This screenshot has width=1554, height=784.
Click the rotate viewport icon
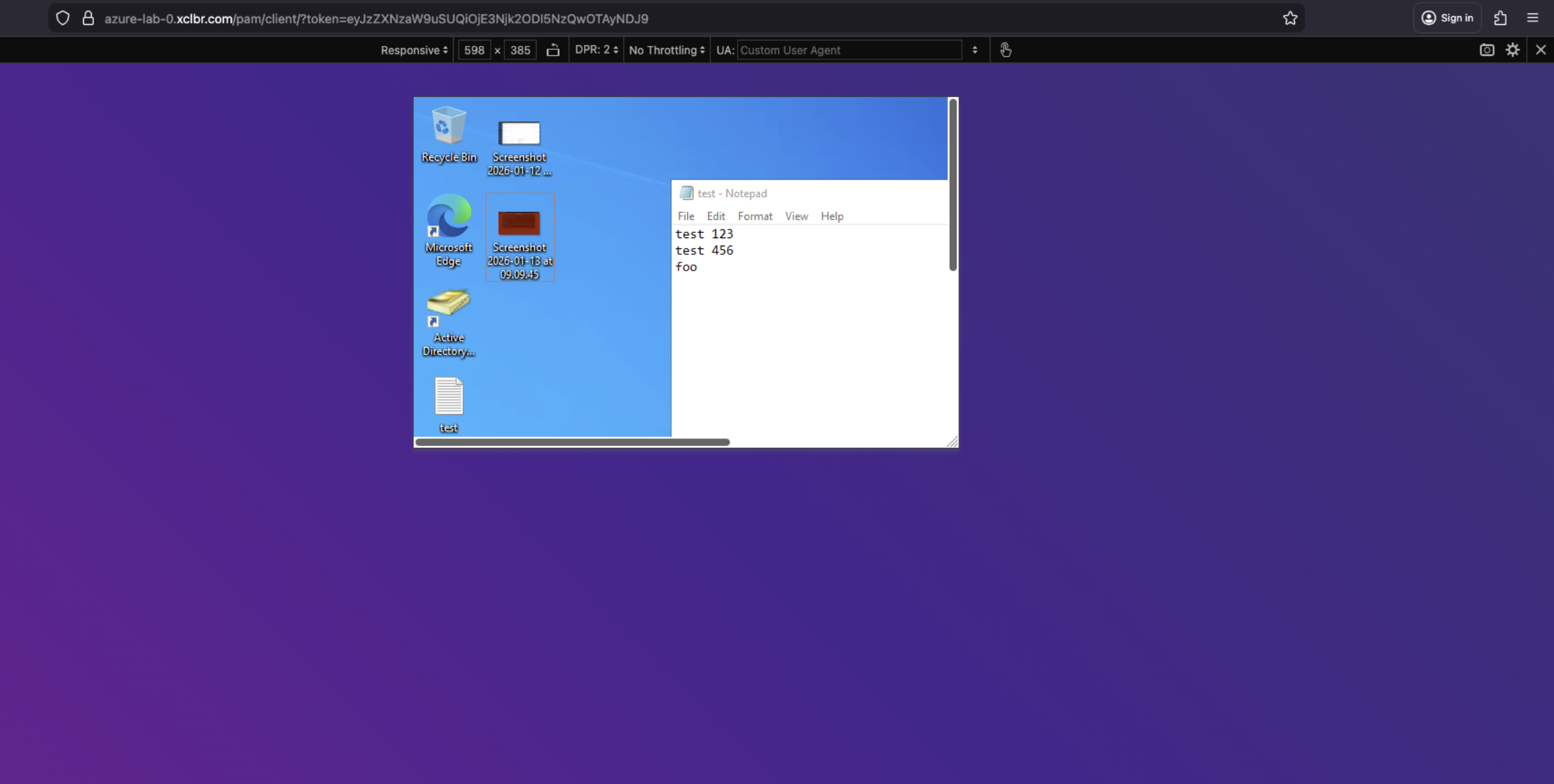click(x=553, y=50)
